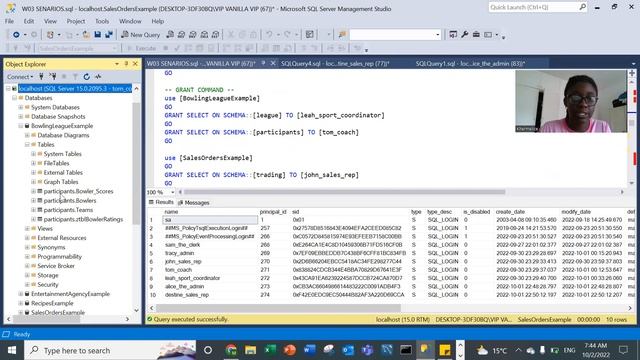
Task: Expand the EntertainmentAgencyExample database node
Action: pyautogui.click(x=21, y=294)
